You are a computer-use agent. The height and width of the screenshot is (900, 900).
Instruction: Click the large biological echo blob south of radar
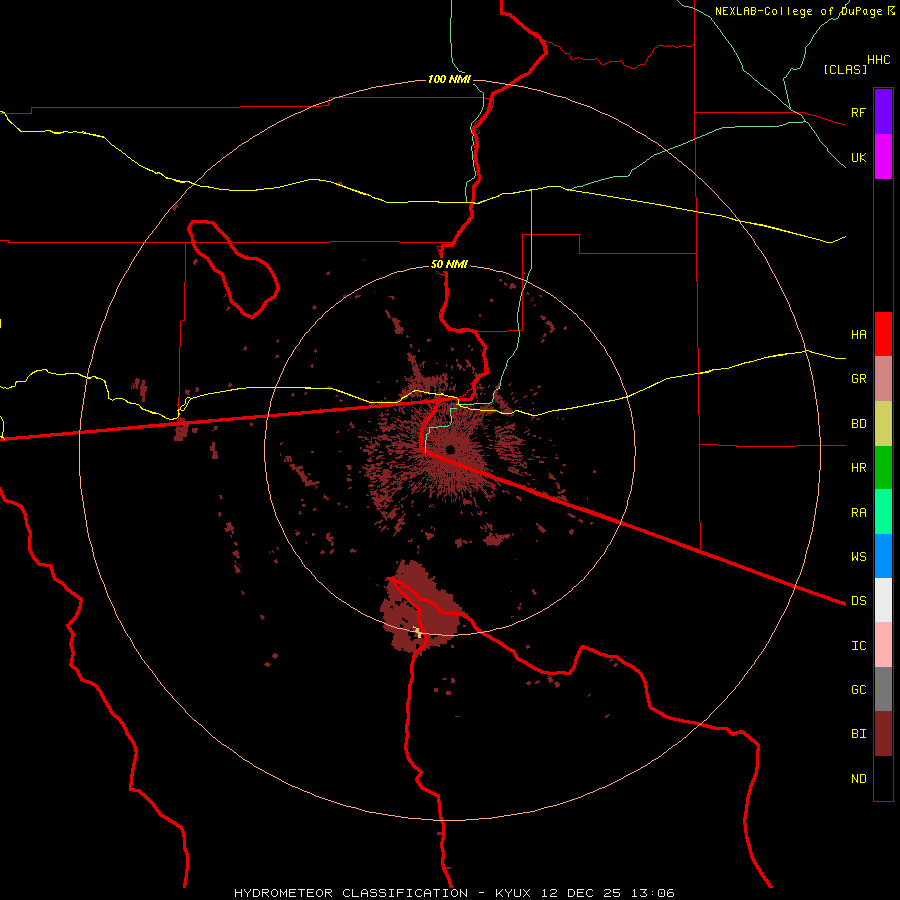point(421,608)
